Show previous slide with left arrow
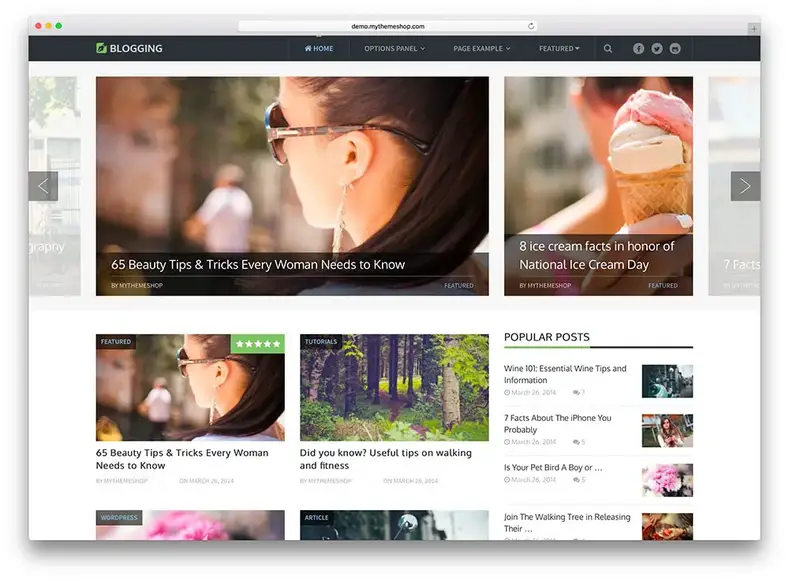Viewport: 789px width, 581px height. coord(43,186)
